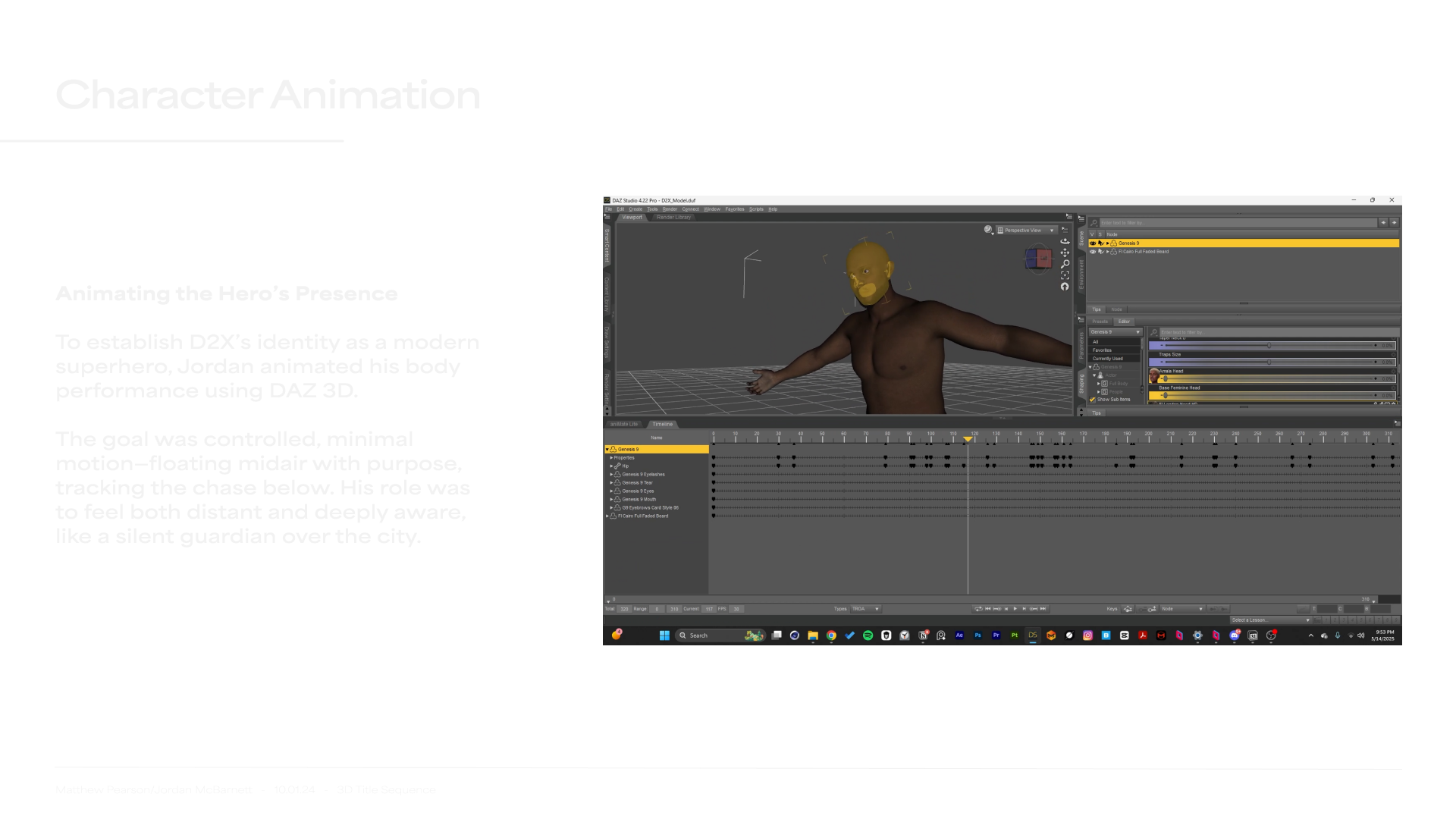
Task: Hide Genesis 9 using its eye icon
Action: pos(1093,243)
